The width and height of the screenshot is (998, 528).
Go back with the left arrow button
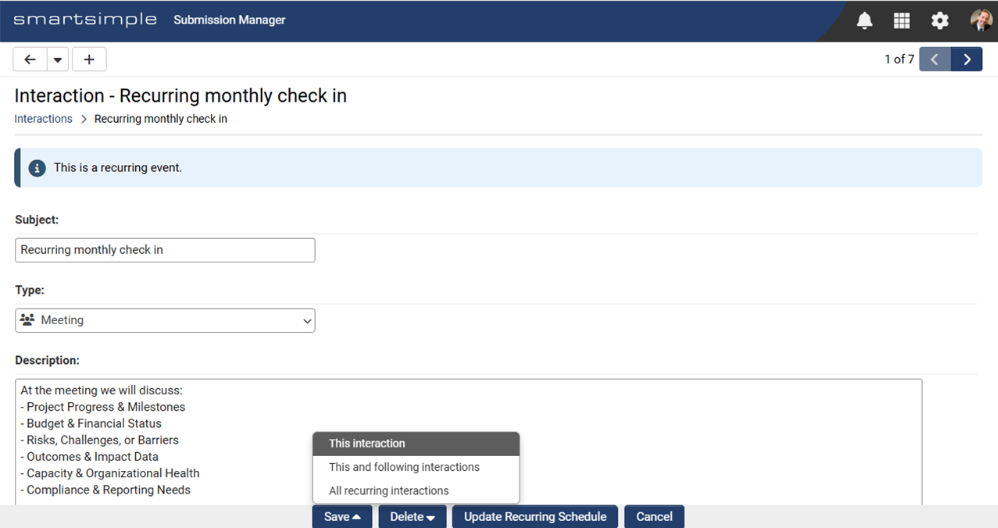click(x=30, y=59)
